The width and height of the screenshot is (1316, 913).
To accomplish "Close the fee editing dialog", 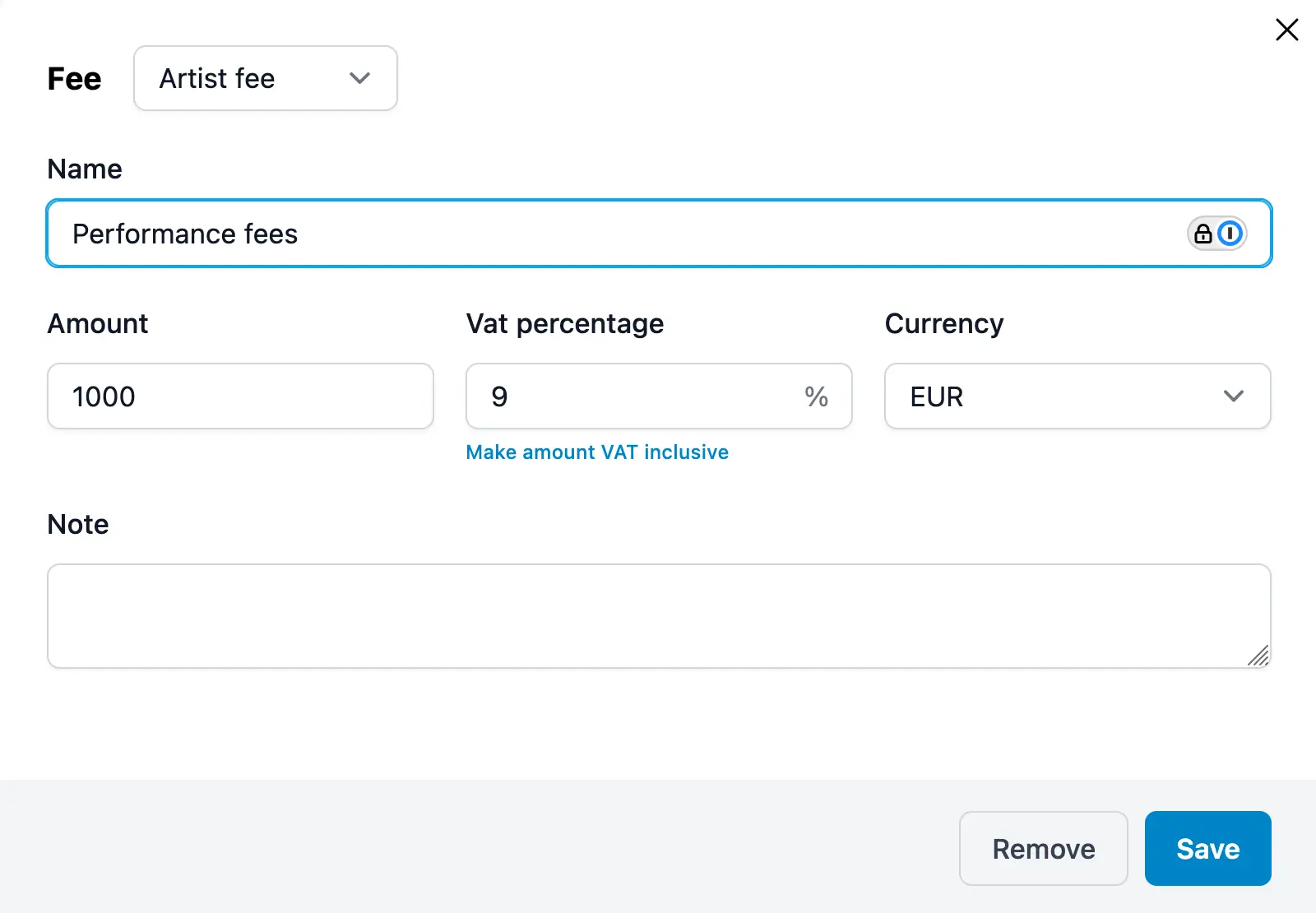I will tap(1286, 30).
